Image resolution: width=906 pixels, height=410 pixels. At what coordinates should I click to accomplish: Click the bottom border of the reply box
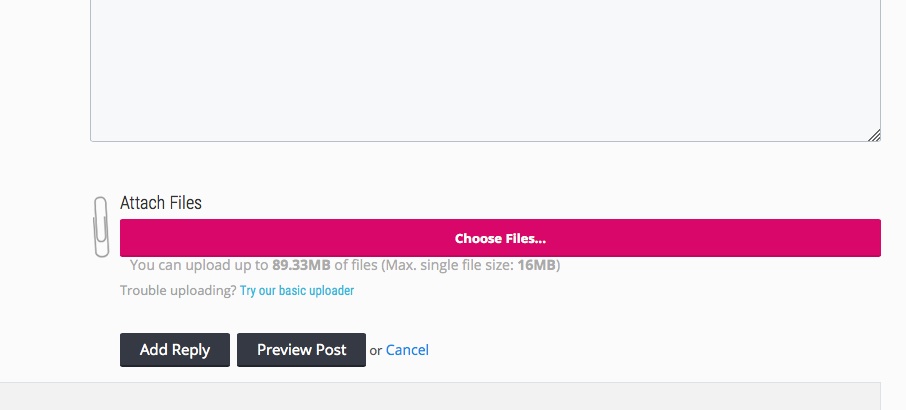click(485, 141)
